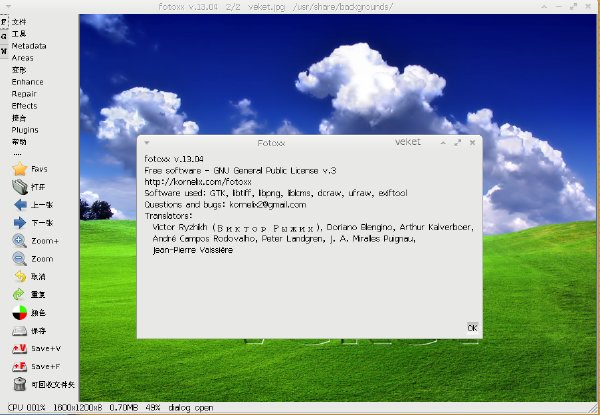Click the 'fotoxx v.13.04' version line
The height and width of the screenshot is (415, 600).
(174, 159)
